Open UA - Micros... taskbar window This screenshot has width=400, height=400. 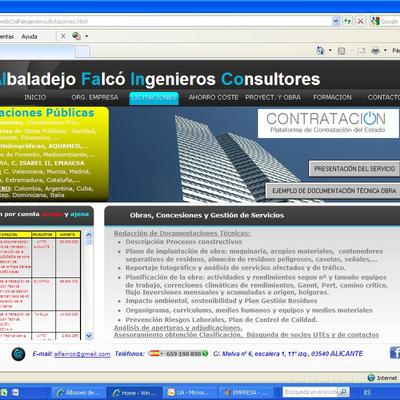pyautogui.click(x=191, y=393)
